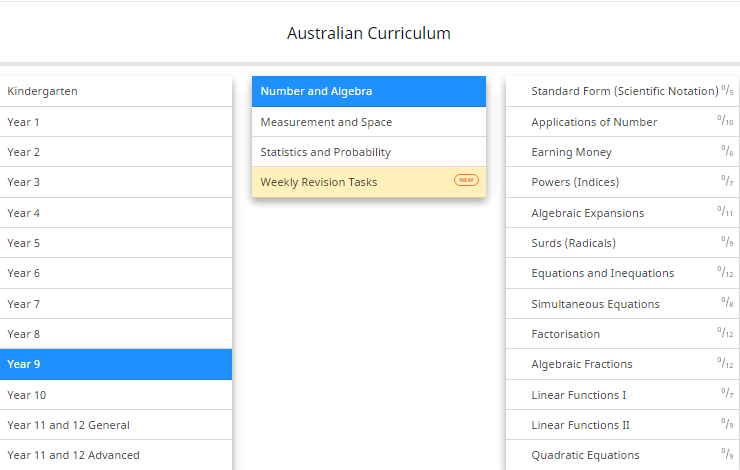The image size is (740, 470).
Task: Choose Year 1 from the list
Action: pyautogui.click(x=115, y=122)
